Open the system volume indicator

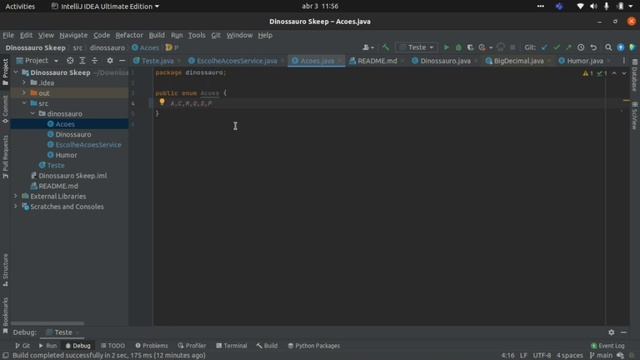(x=593, y=6)
